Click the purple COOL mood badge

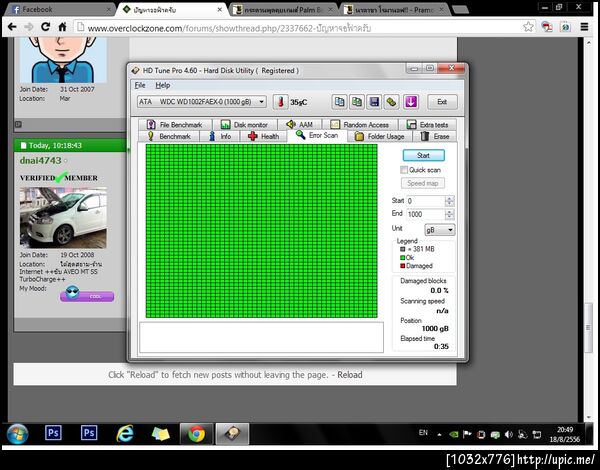pyautogui.click(x=87, y=296)
